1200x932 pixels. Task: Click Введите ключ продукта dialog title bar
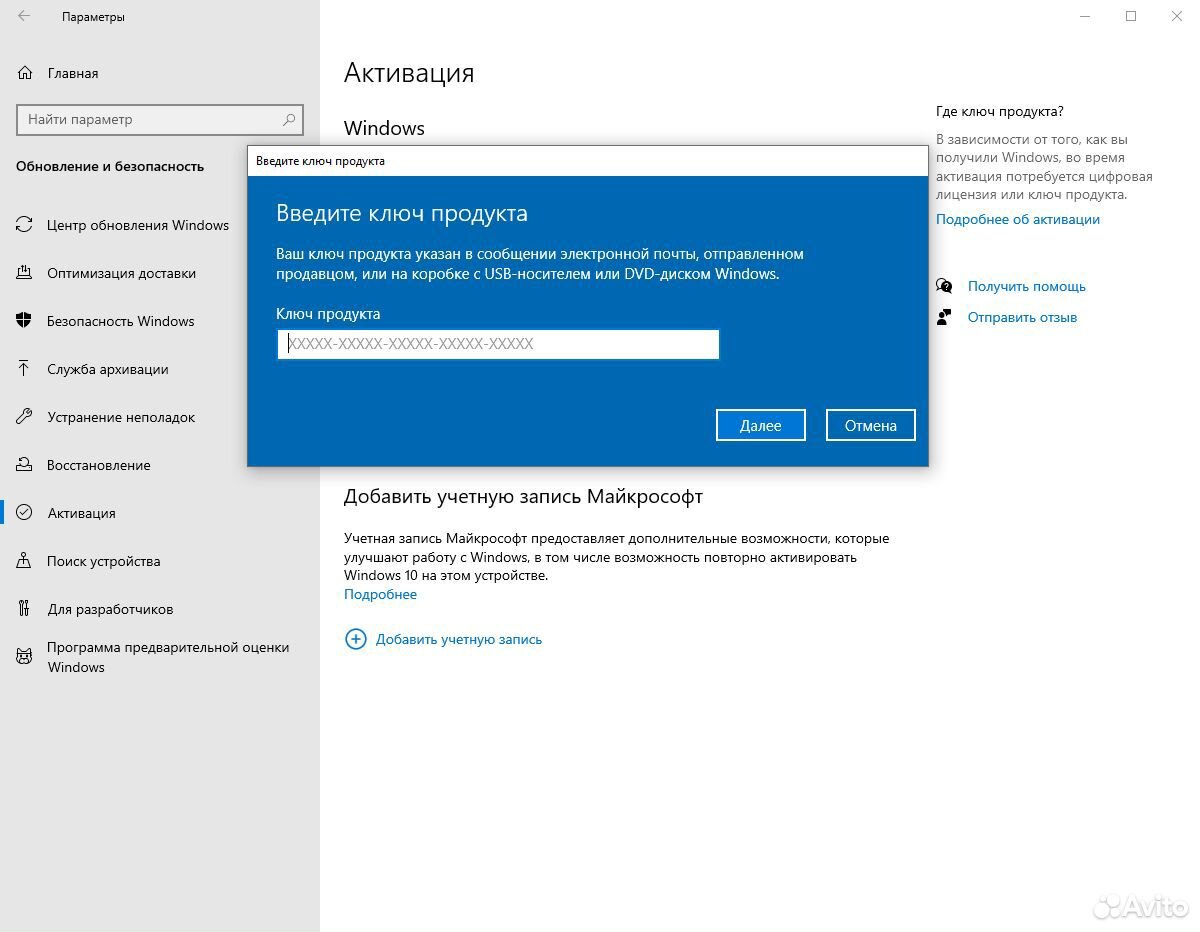coord(588,161)
